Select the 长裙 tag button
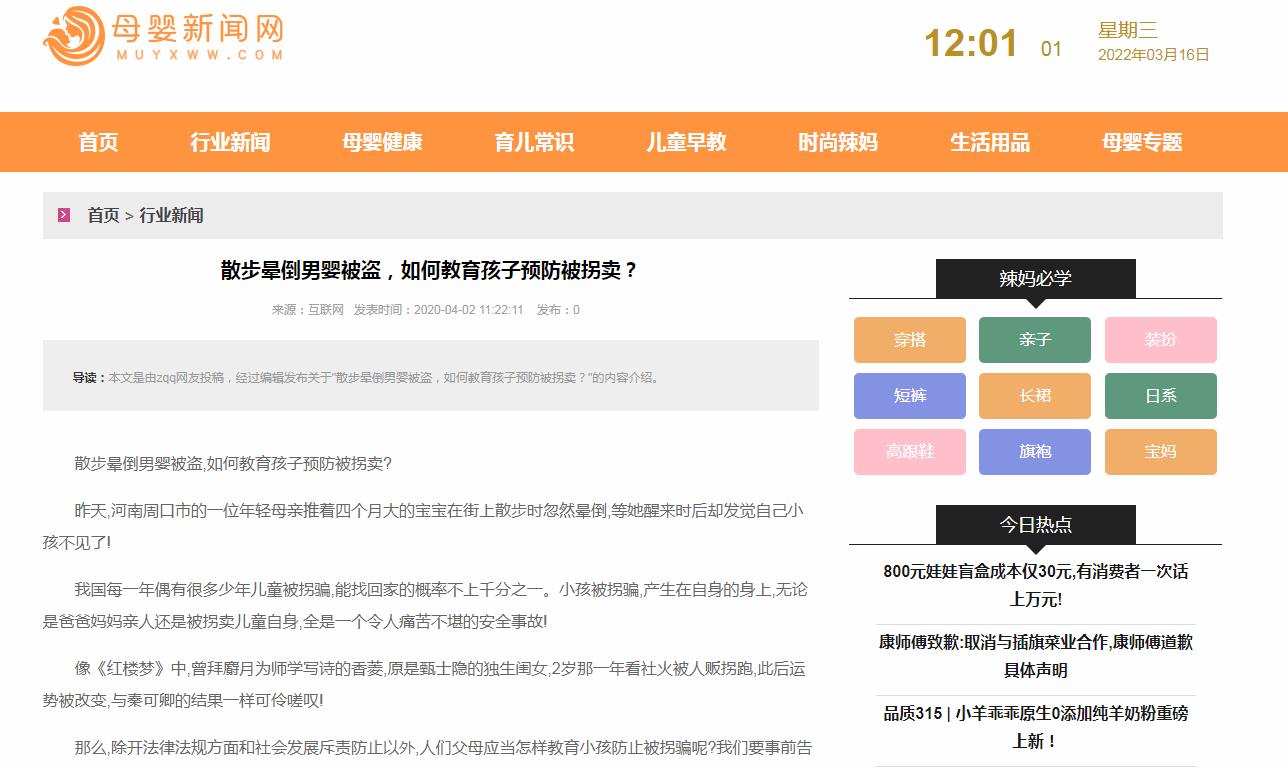Image resolution: width=1288 pixels, height=770 pixels. 1035,396
